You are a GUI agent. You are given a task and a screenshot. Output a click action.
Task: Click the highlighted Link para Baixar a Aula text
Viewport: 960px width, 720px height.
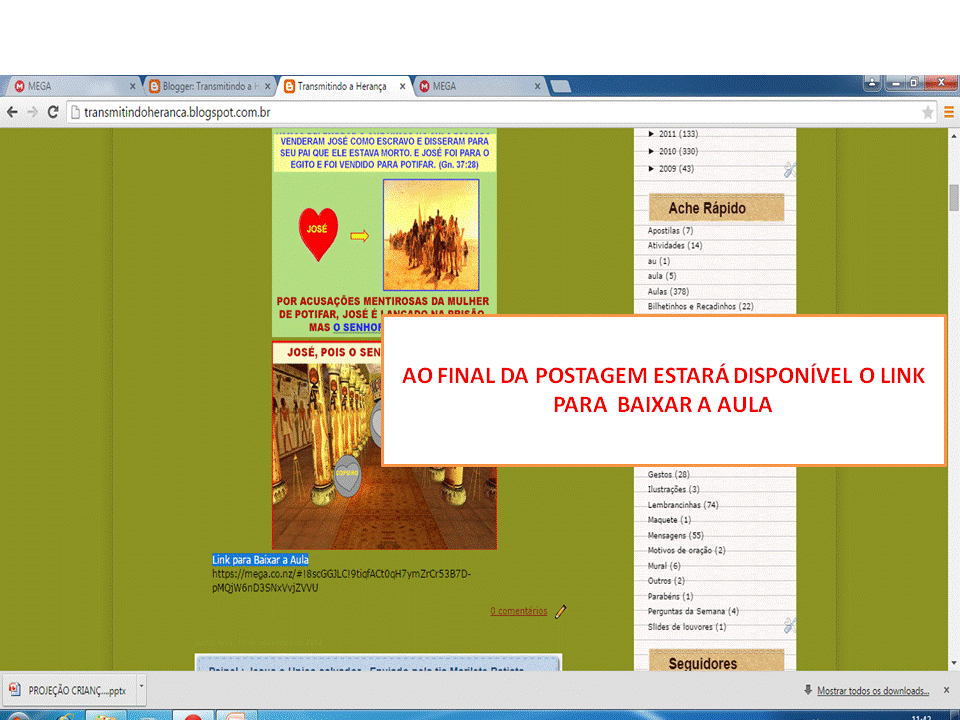tap(260, 560)
